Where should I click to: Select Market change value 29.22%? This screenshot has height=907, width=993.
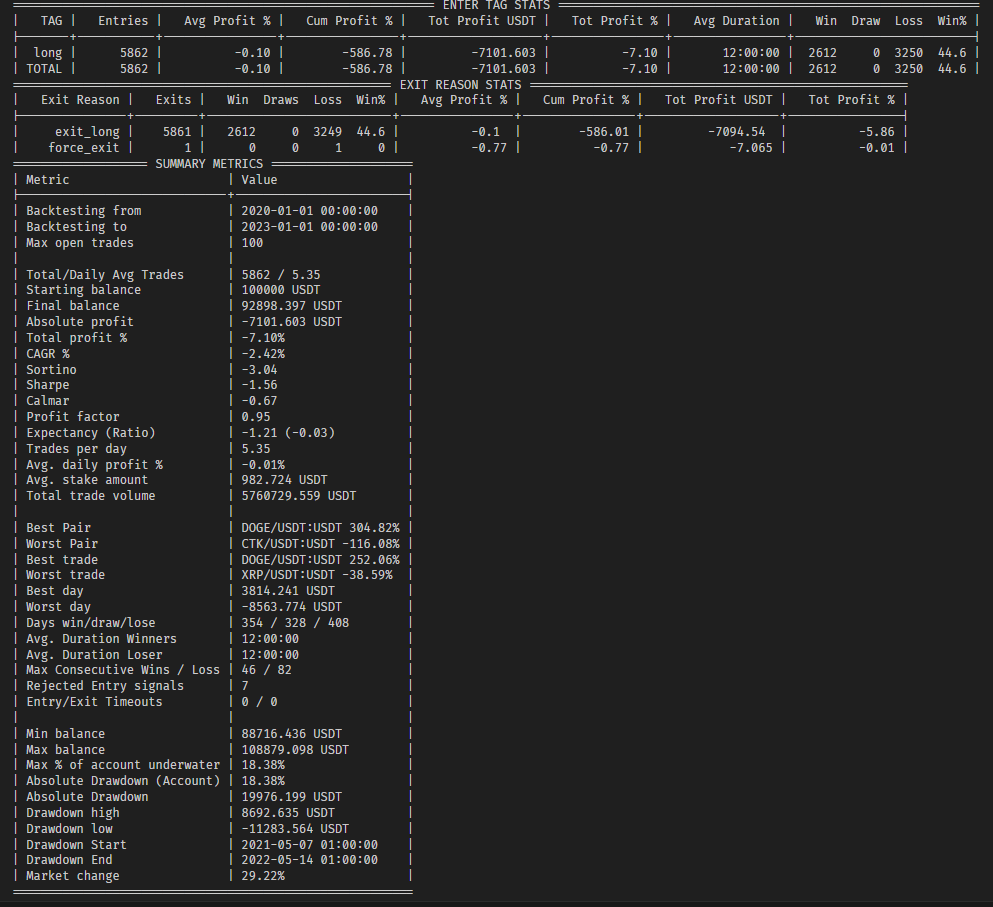[x=263, y=876]
